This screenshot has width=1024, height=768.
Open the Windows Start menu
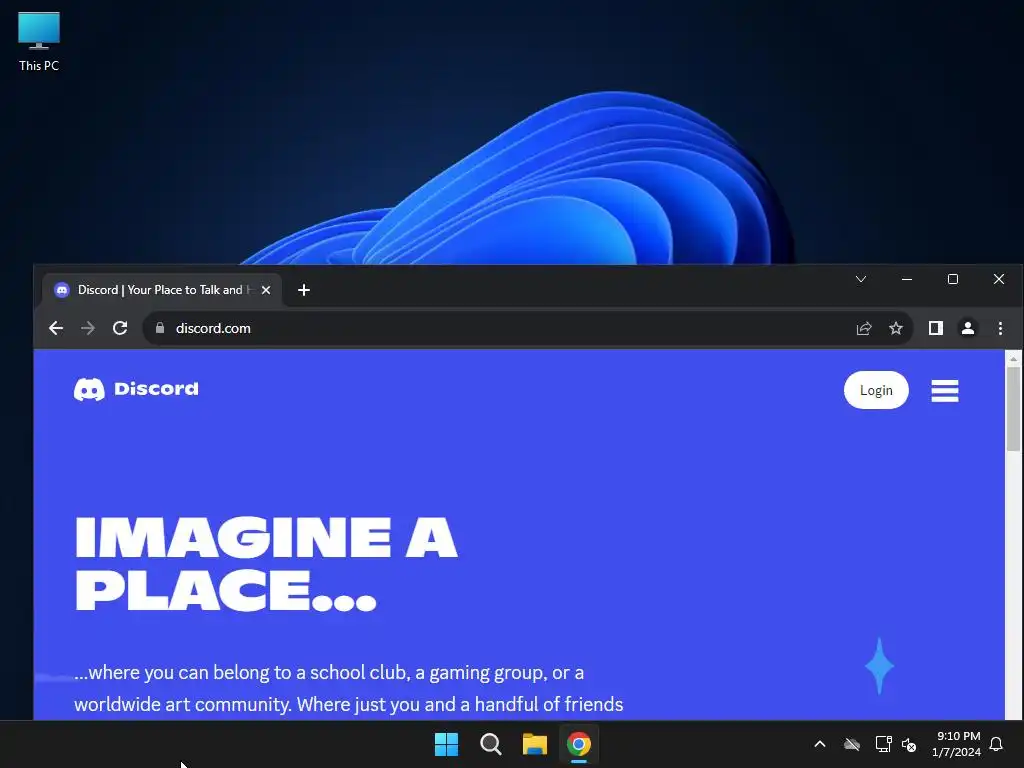[x=447, y=744]
